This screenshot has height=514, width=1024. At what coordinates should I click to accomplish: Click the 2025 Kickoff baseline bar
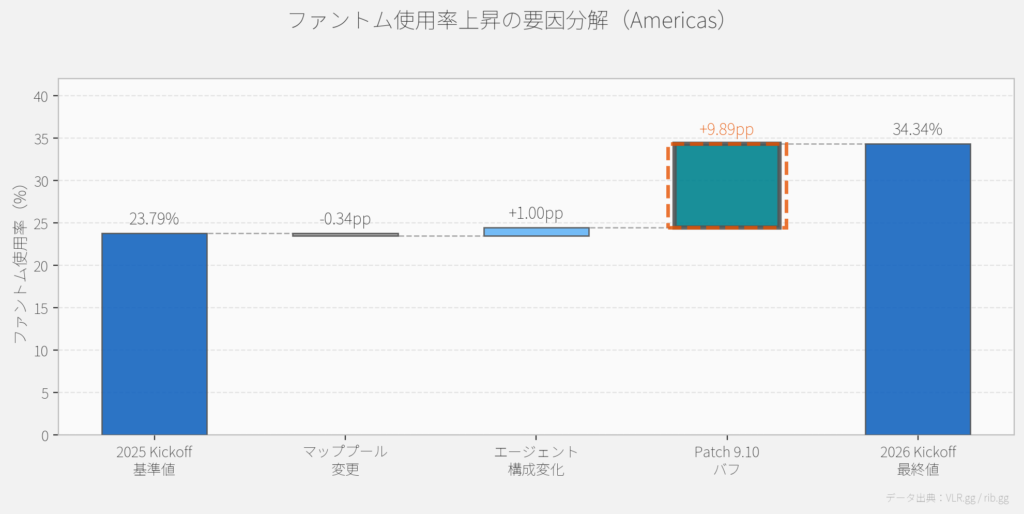(x=154, y=334)
